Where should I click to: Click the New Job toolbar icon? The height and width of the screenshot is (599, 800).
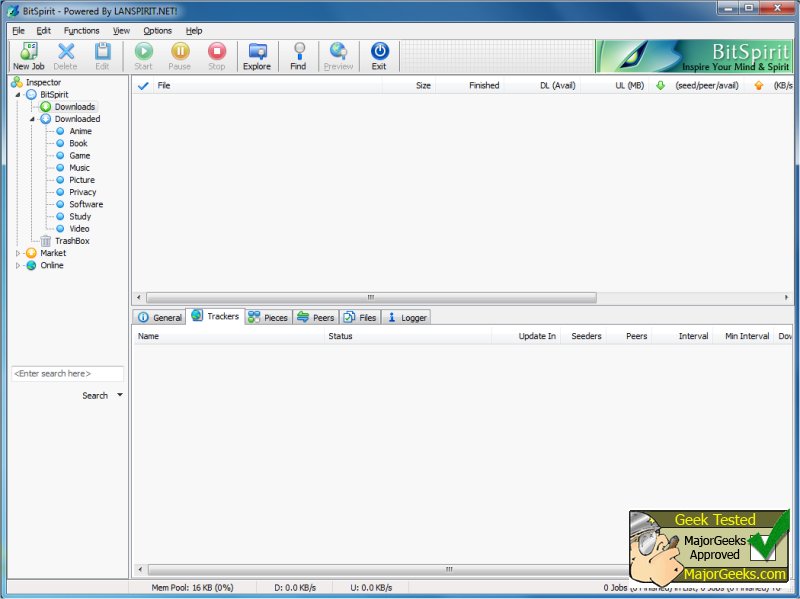pyautogui.click(x=29, y=56)
